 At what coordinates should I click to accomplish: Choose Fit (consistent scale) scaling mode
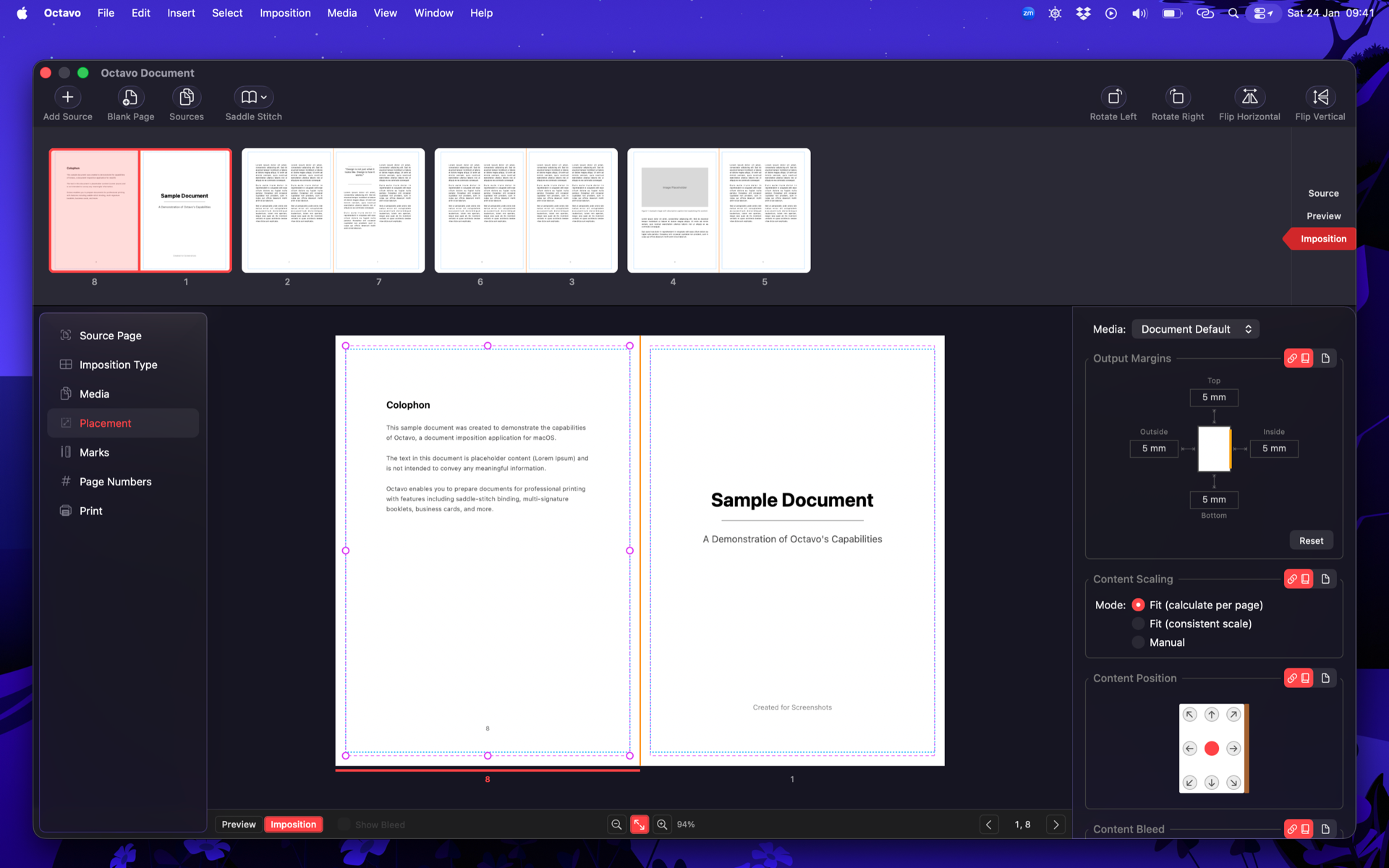tap(1138, 624)
